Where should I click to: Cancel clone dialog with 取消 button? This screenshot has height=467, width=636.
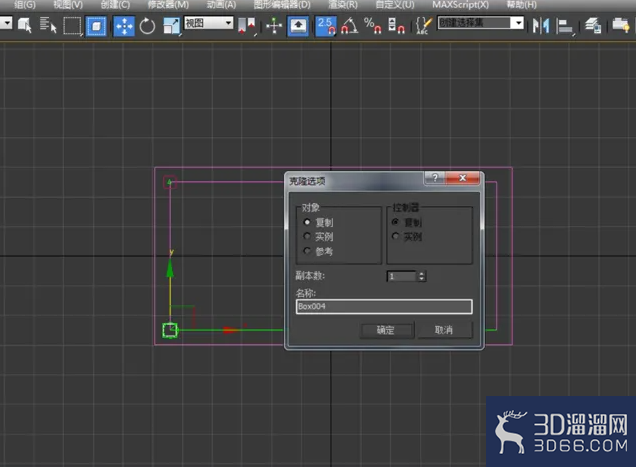pyautogui.click(x=444, y=330)
